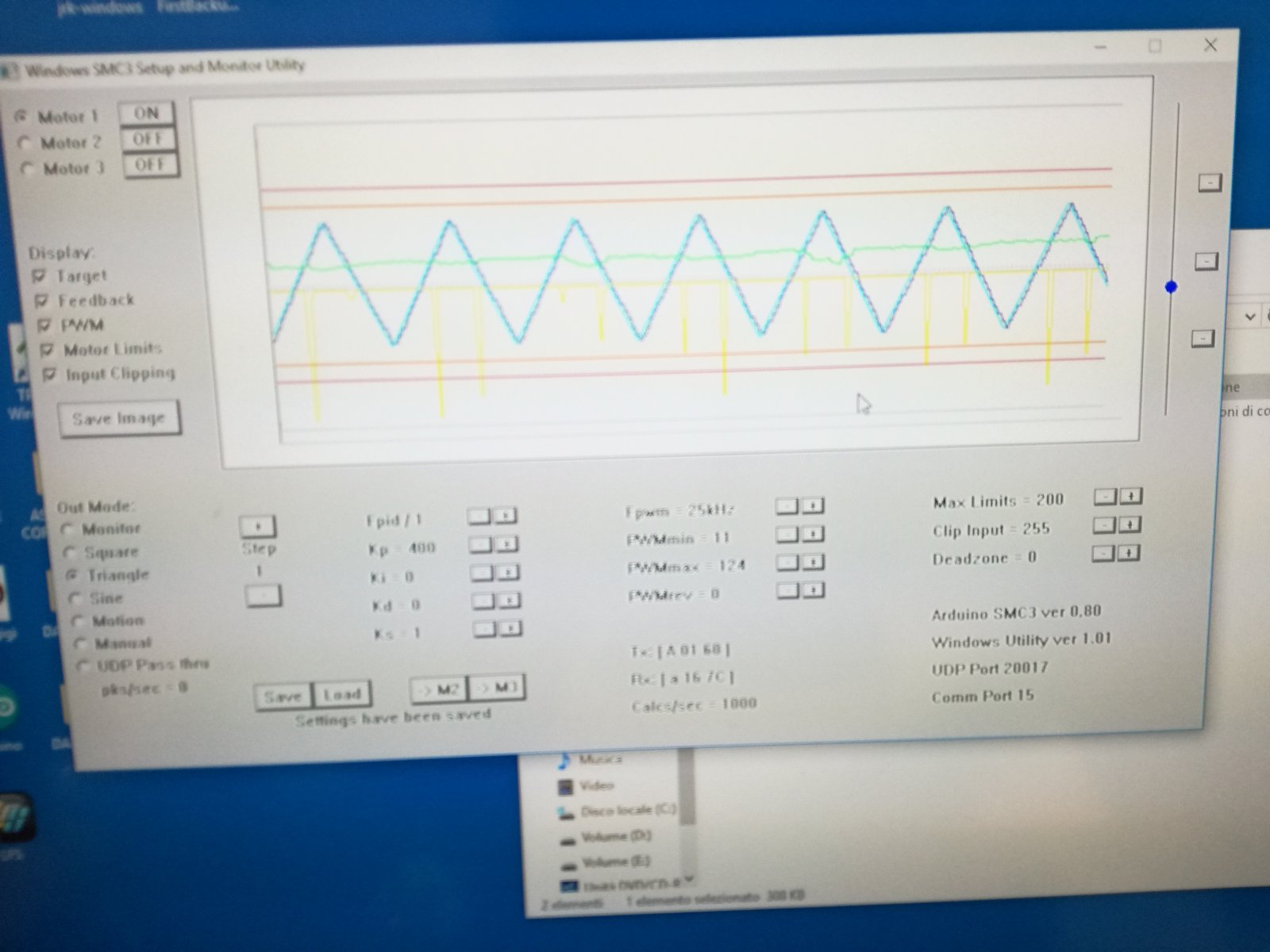Increase PWMmax with its plus button
This screenshot has width=1270, height=952.
click(813, 562)
